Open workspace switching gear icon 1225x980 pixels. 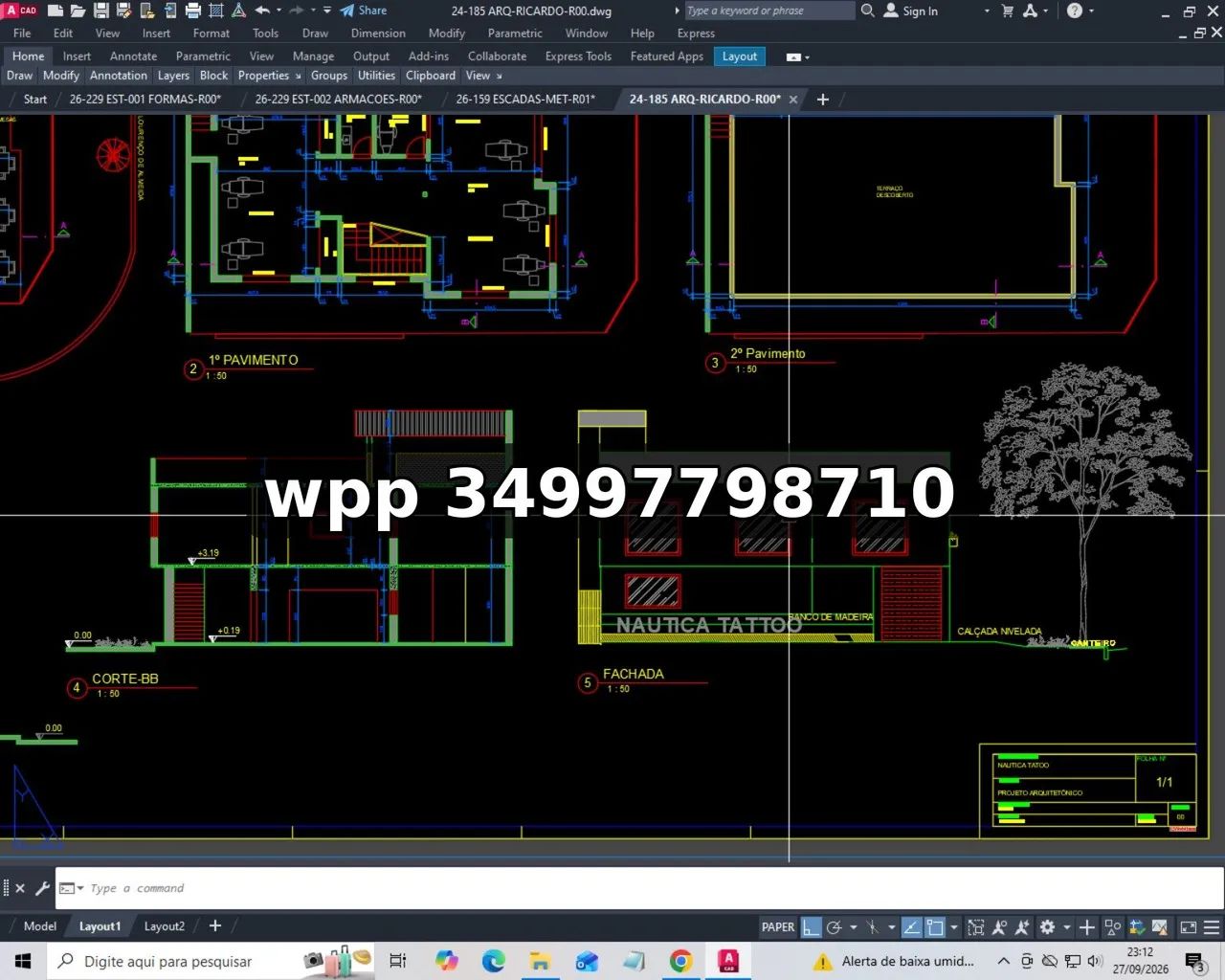tap(1047, 926)
